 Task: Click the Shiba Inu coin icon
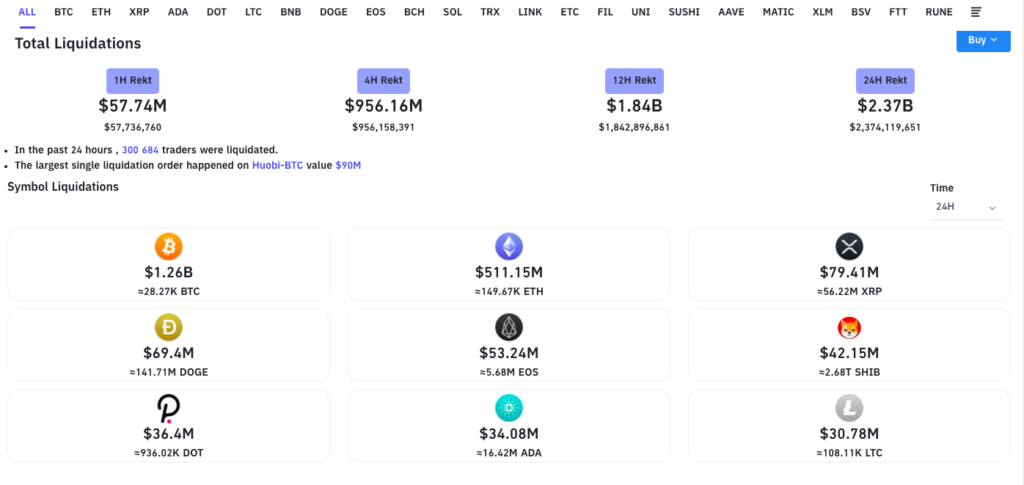pyautogui.click(x=849, y=327)
